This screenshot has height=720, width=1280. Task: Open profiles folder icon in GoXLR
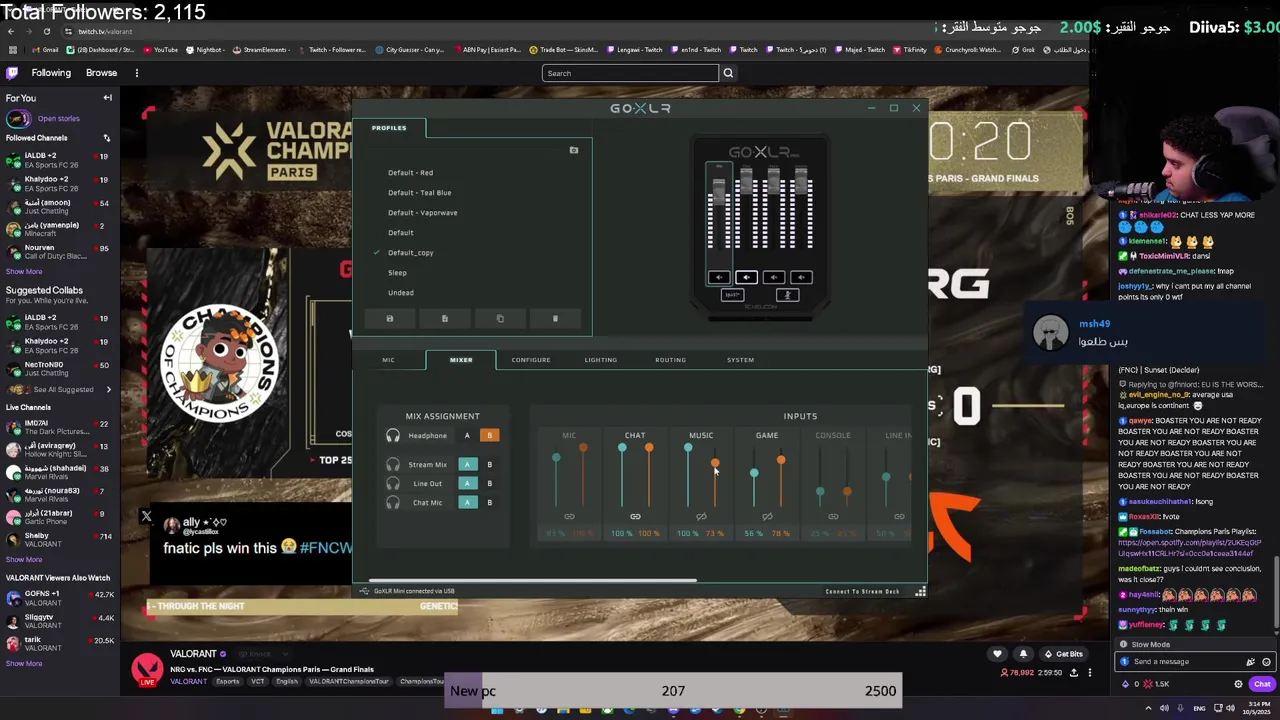pyautogui.click(x=574, y=150)
